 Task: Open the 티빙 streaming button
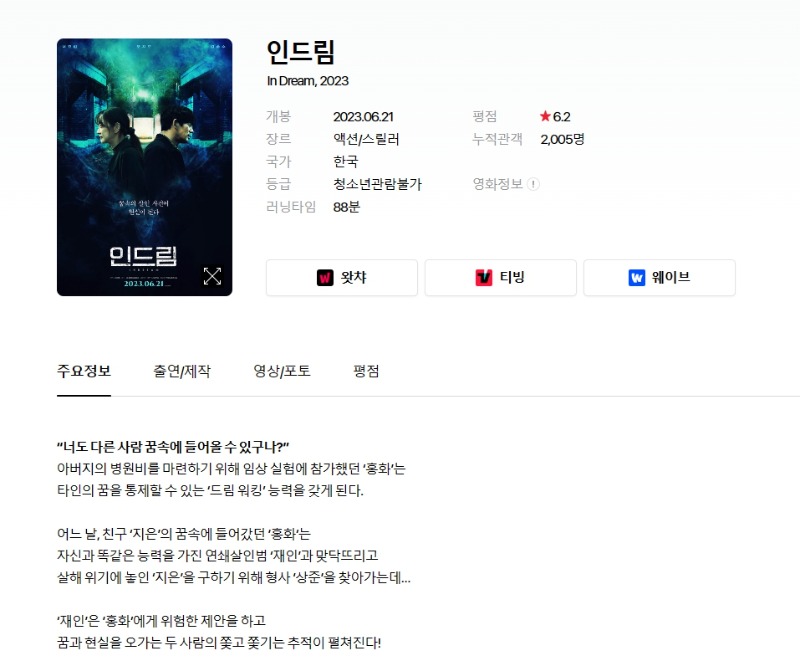[501, 277]
